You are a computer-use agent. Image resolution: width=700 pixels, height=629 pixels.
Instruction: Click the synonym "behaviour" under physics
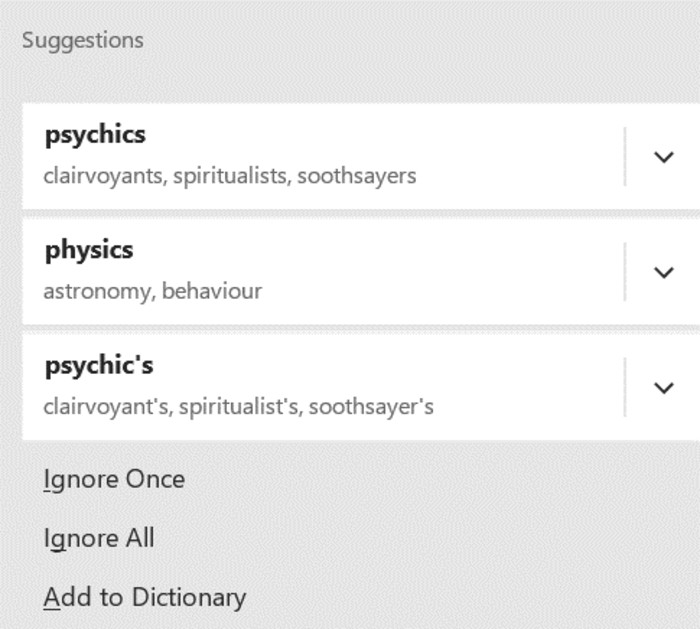[x=212, y=291]
